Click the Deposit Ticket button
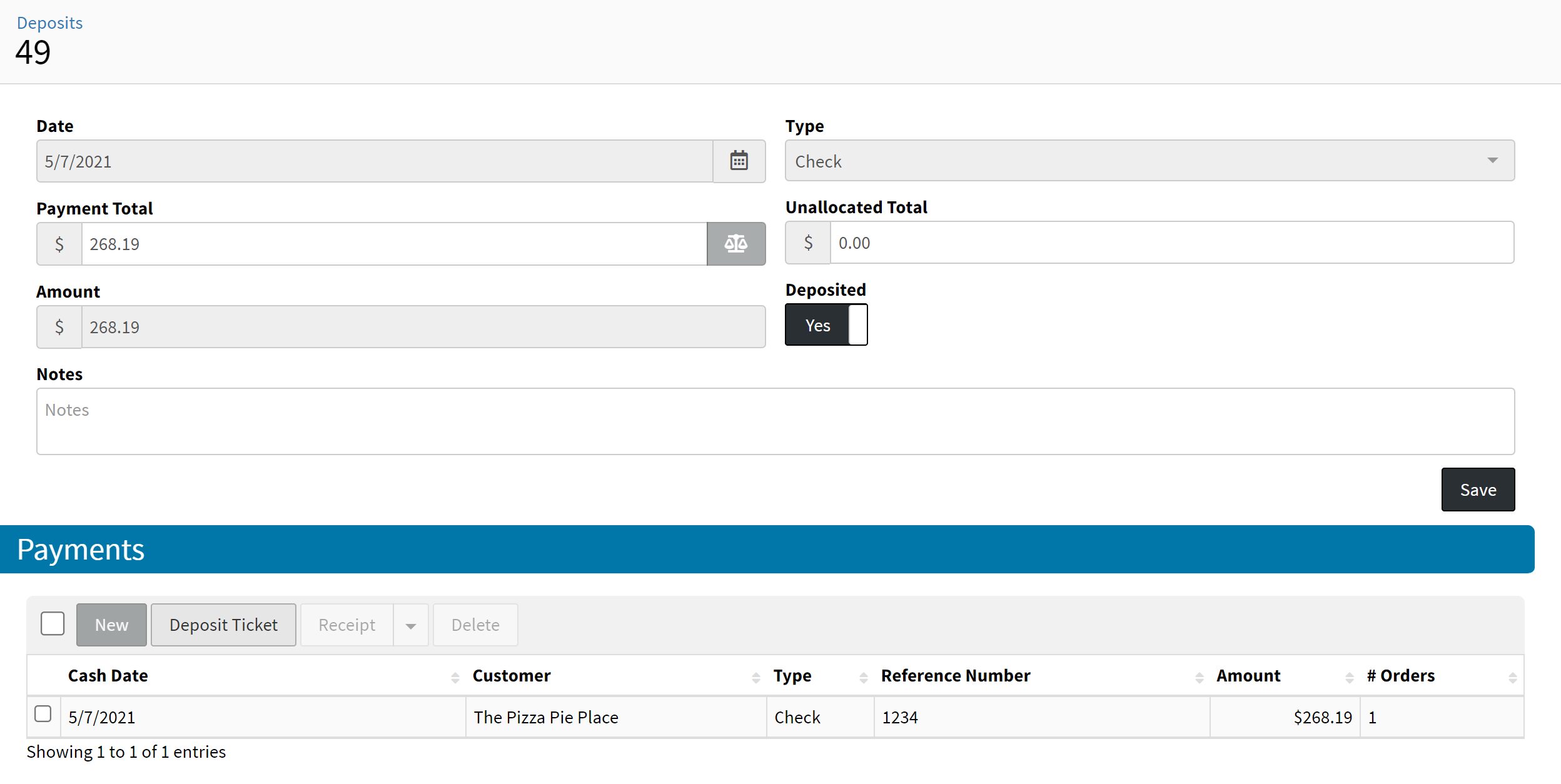Image resolution: width=1561 pixels, height=784 pixels. coord(223,625)
